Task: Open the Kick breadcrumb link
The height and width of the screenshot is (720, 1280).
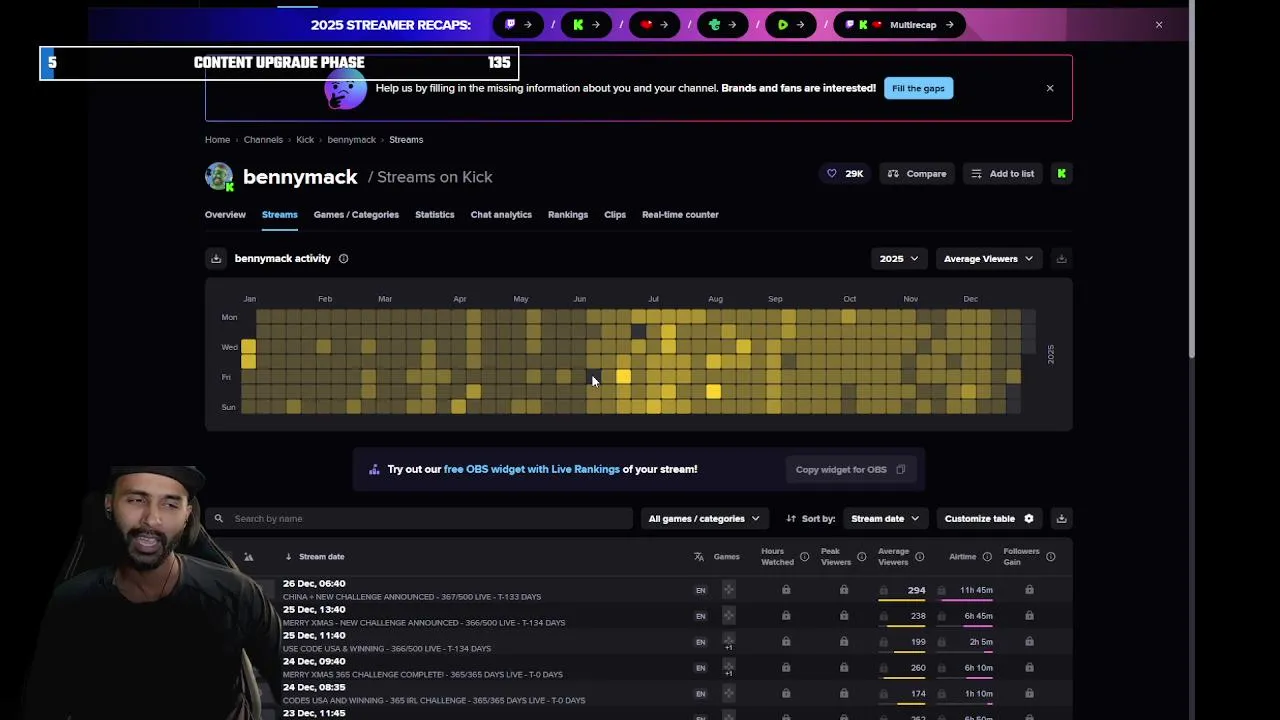Action: click(305, 140)
